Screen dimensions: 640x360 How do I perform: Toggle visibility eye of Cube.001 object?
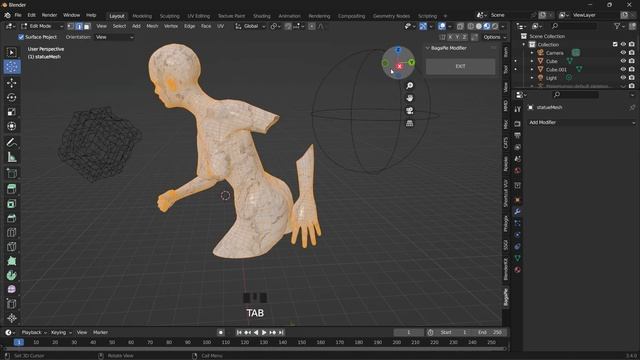click(x=623, y=69)
